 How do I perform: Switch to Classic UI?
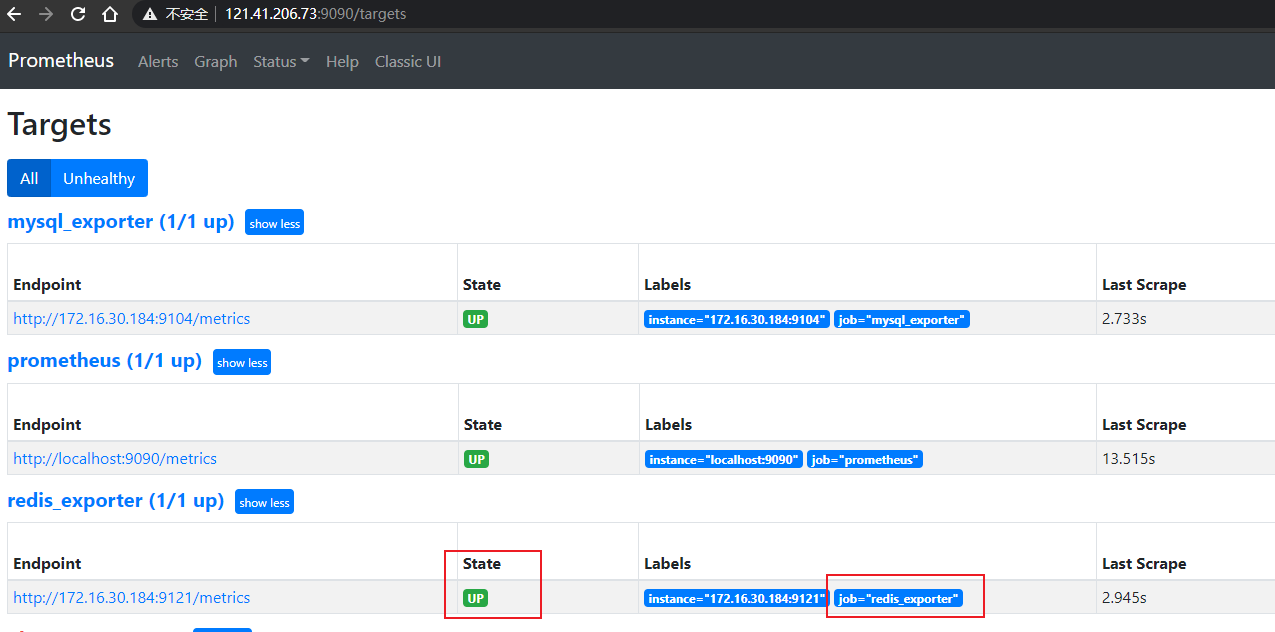tap(408, 62)
